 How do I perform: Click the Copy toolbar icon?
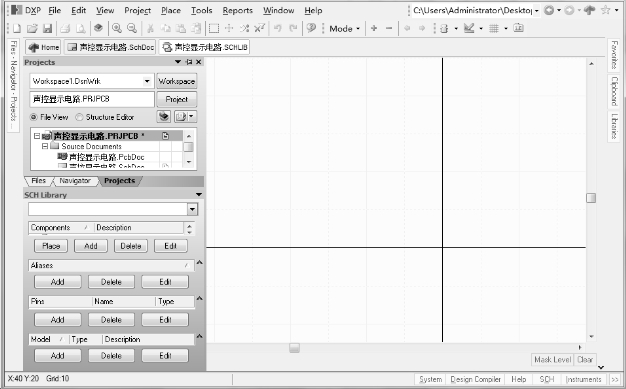point(166,28)
